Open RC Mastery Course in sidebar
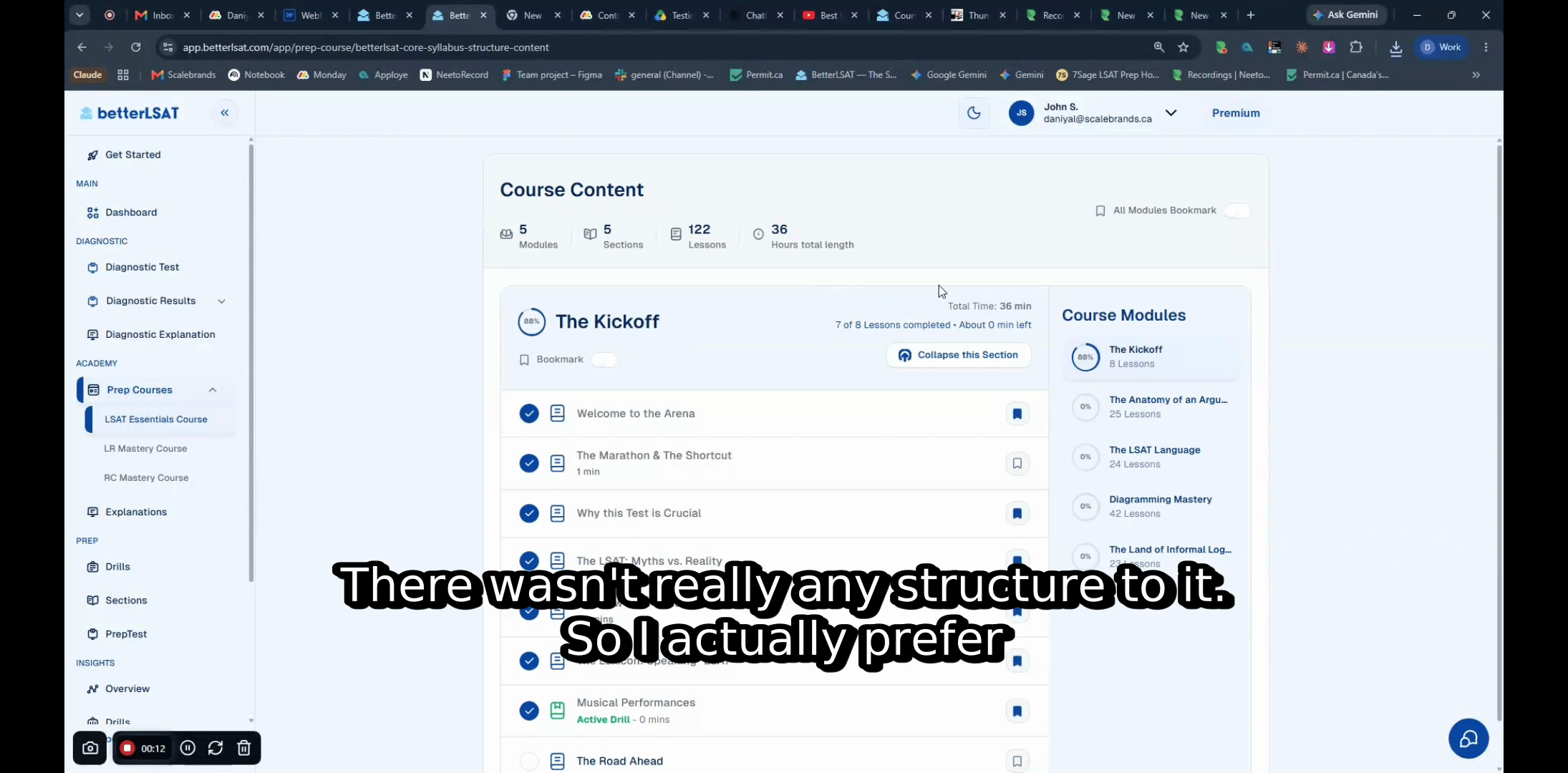The width and height of the screenshot is (1568, 773). tap(146, 478)
